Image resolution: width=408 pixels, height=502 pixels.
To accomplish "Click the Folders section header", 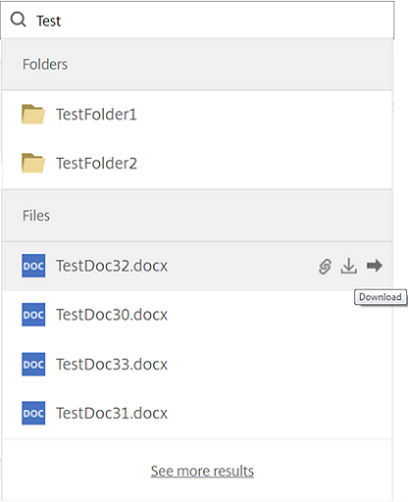I will coord(197,64).
